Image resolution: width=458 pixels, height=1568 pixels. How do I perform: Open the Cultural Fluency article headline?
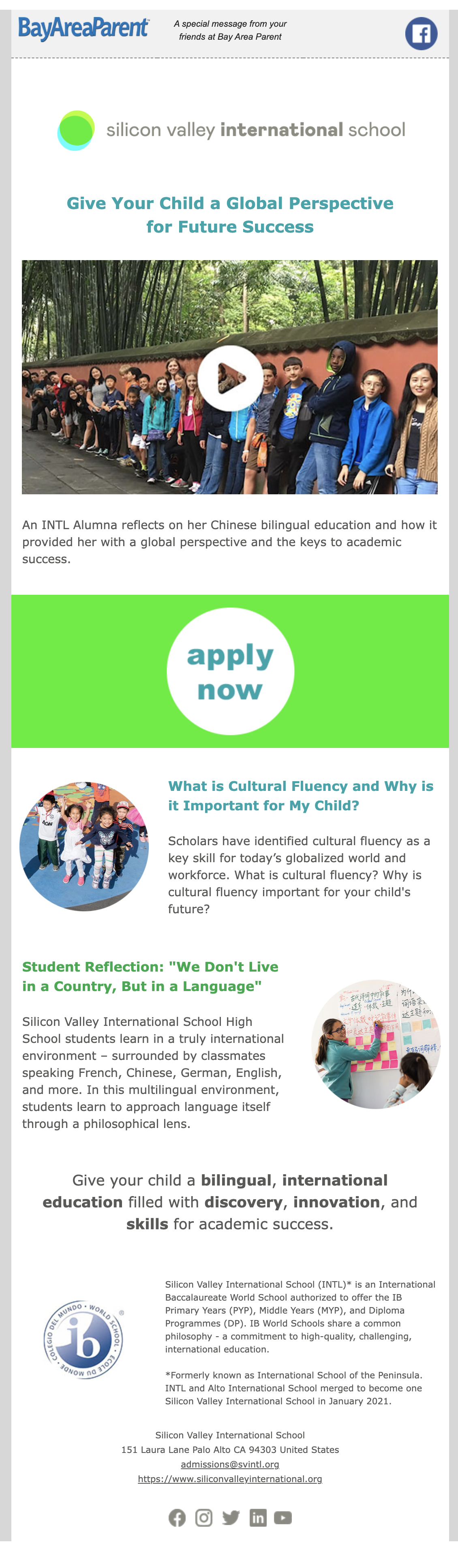point(301,796)
